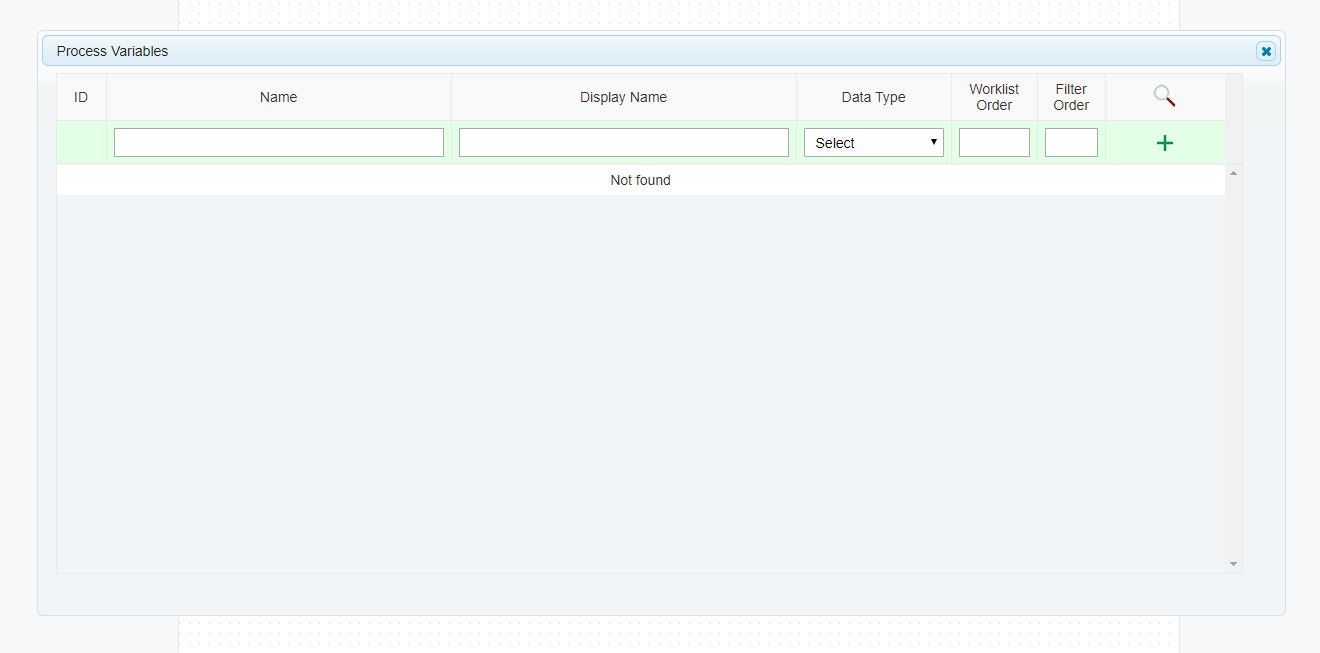Click inside the Name input field
This screenshot has height=653, width=1320.
tap(278, 142)
